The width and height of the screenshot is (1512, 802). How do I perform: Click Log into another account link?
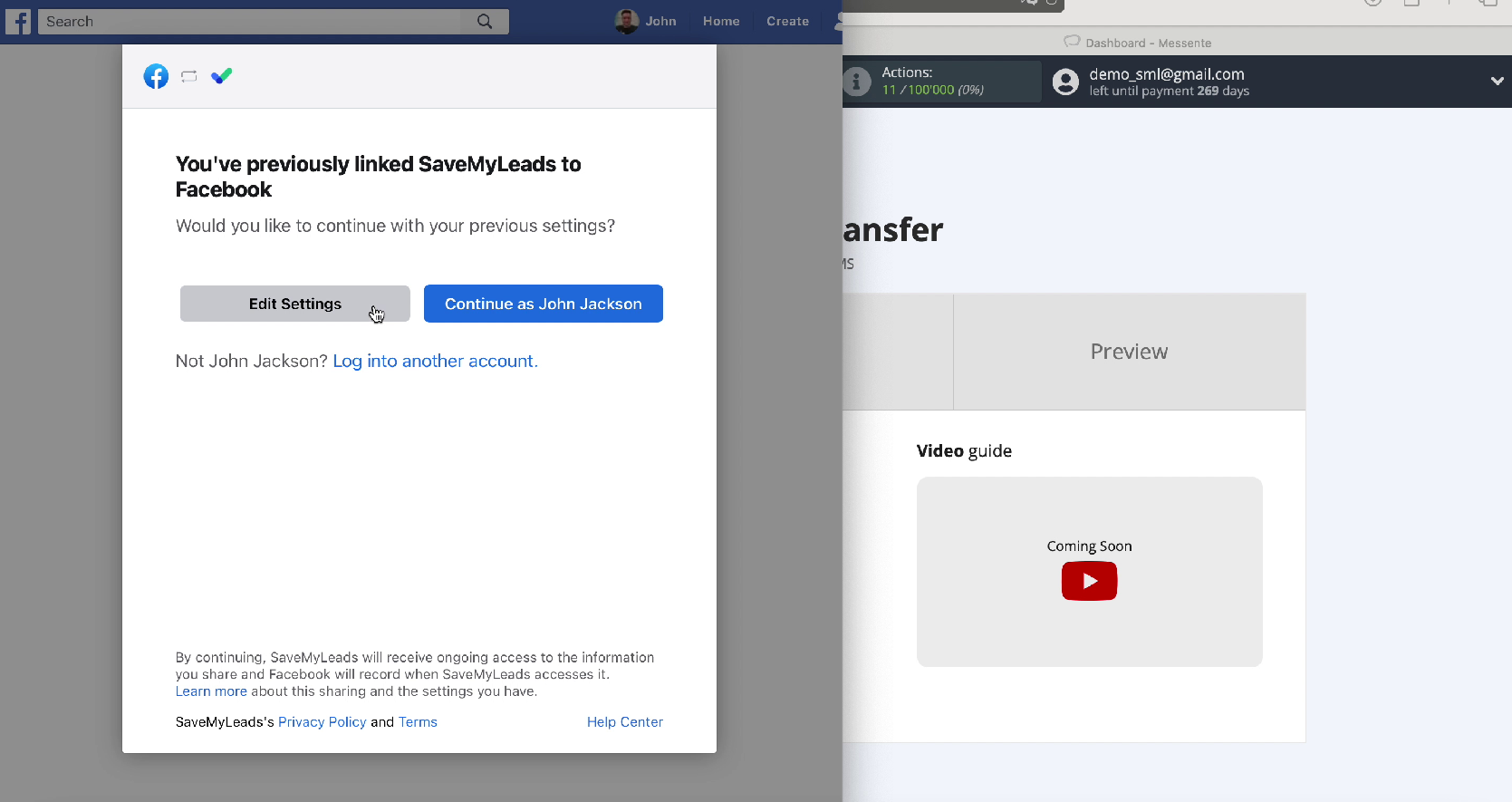tap(436, 361)
